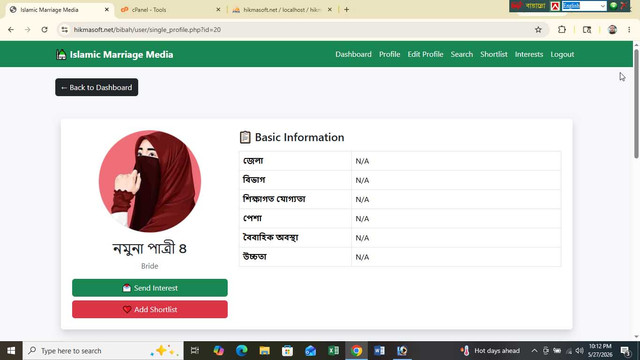This screenshot has width=640, height=360.
Task: Click the নমুনা পাত্রী ৪ profile name
Action: click(x=149, y=248)
